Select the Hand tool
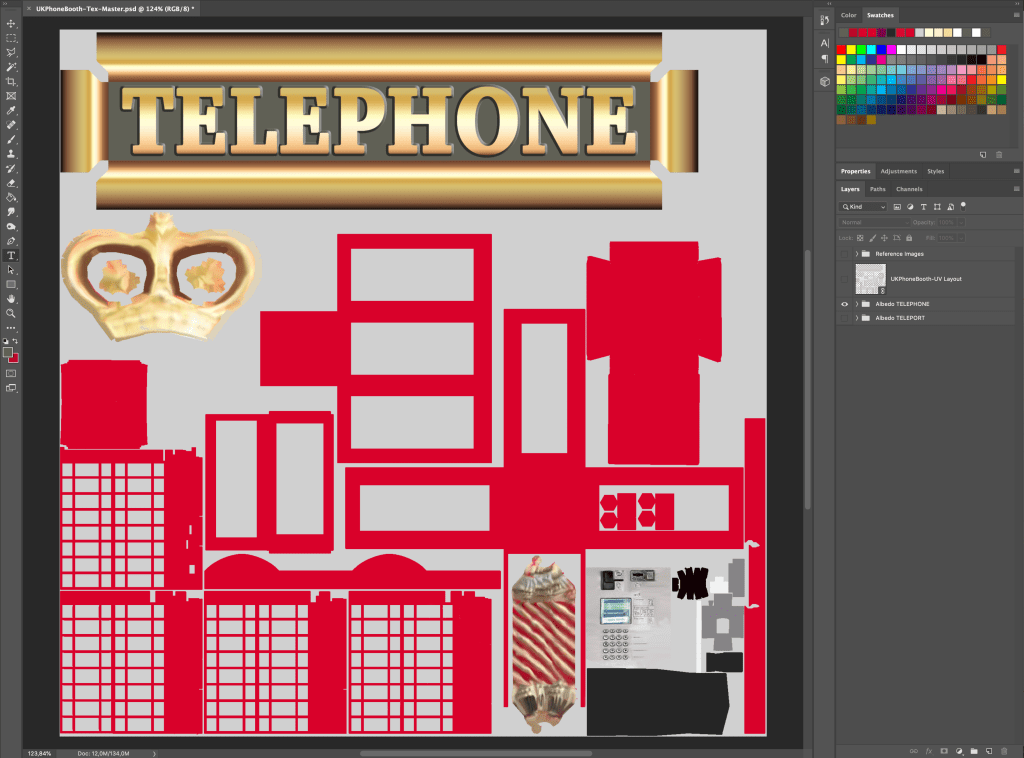1024x758 pixels. click(x=11, y=298)
